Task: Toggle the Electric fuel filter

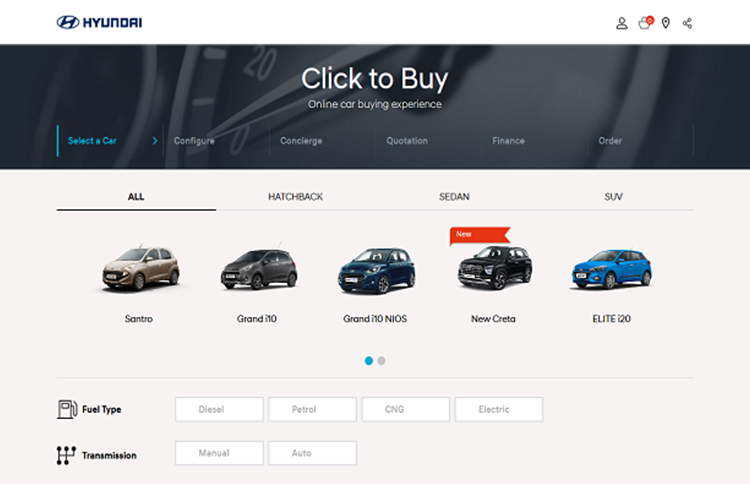Action: (x=499, y=409)
